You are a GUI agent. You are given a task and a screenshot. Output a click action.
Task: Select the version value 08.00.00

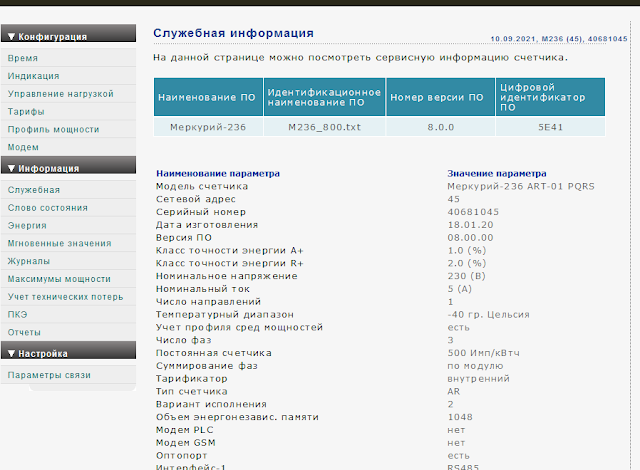click(470, 238)
